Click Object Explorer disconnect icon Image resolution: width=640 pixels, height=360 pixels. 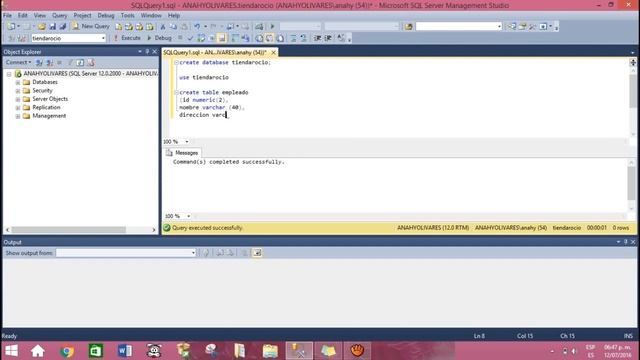pos(49,62)
